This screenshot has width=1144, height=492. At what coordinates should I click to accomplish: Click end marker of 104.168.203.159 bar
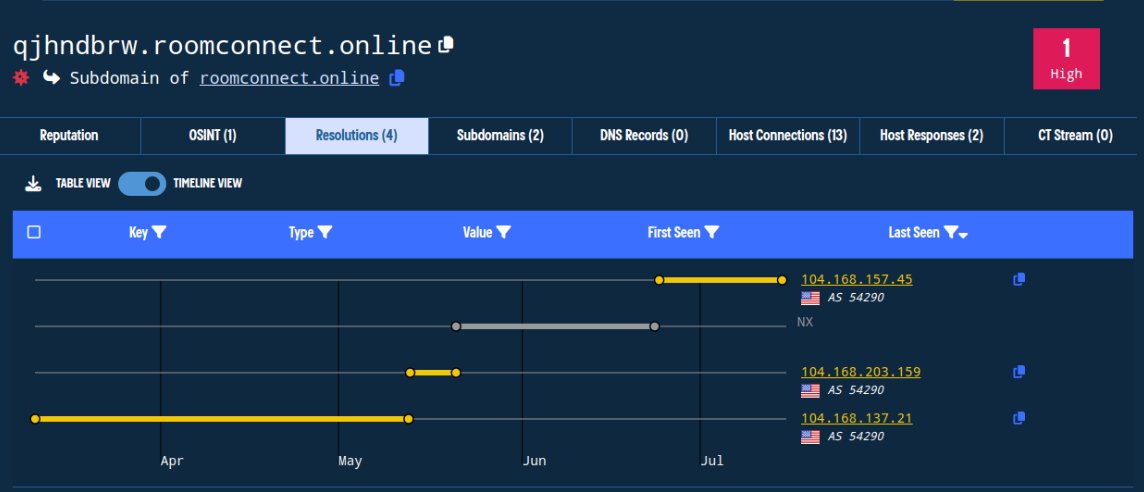click(456, 372)
